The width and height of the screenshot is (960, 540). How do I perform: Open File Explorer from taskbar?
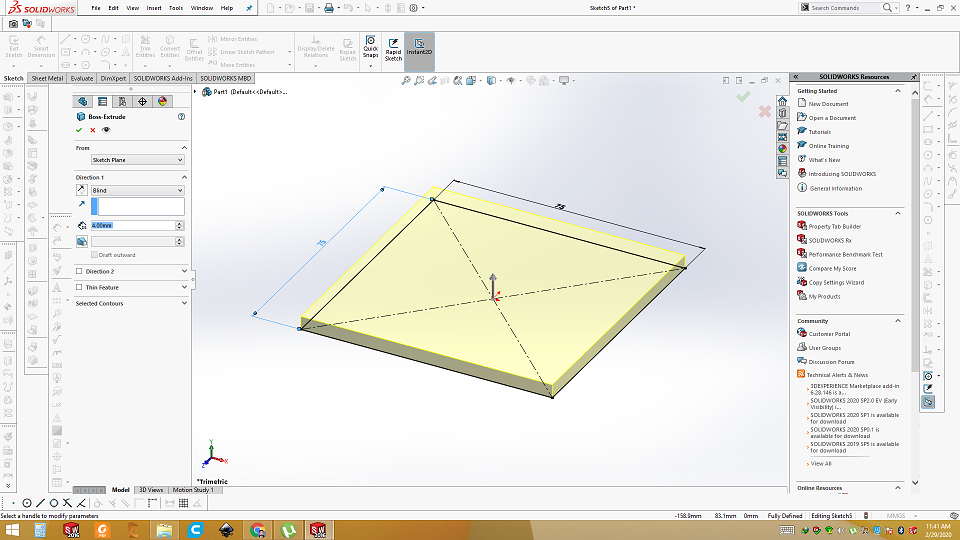[164, 530]
